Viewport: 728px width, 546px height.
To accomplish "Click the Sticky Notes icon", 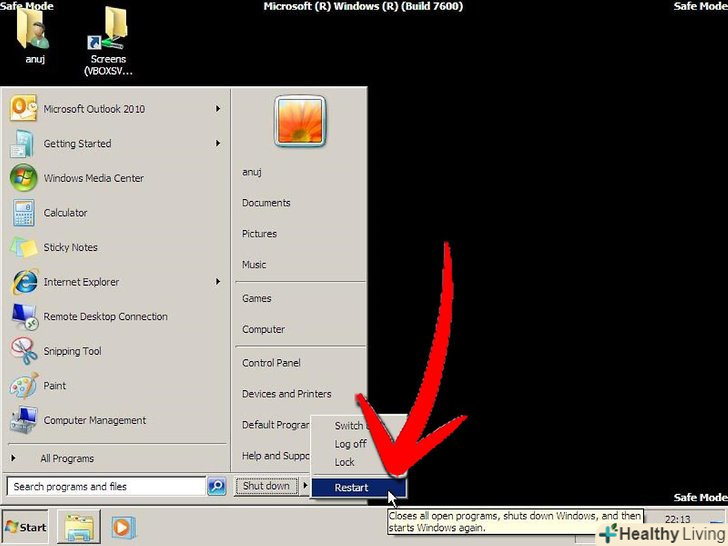I will [x=24, y=247].
